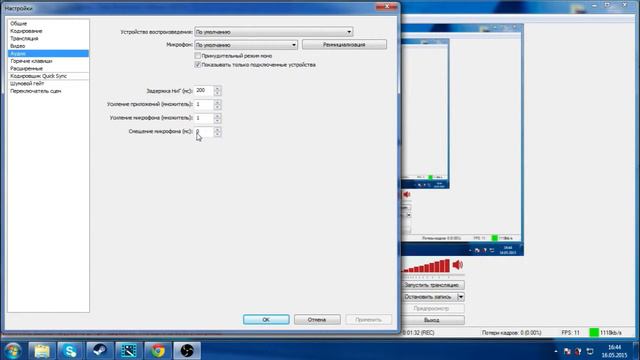Click the OK button
640x360 pixels.
[266, 320]
